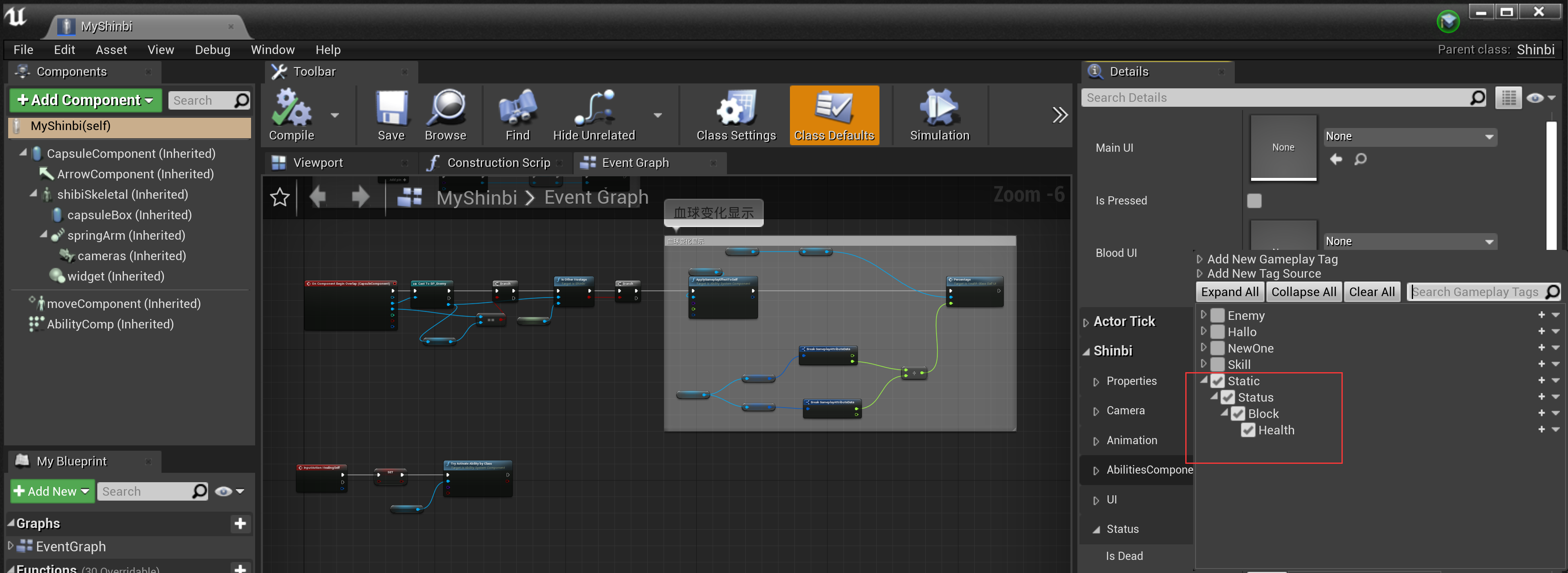
Task: Start a Simulation session
Action: point(939,116)
